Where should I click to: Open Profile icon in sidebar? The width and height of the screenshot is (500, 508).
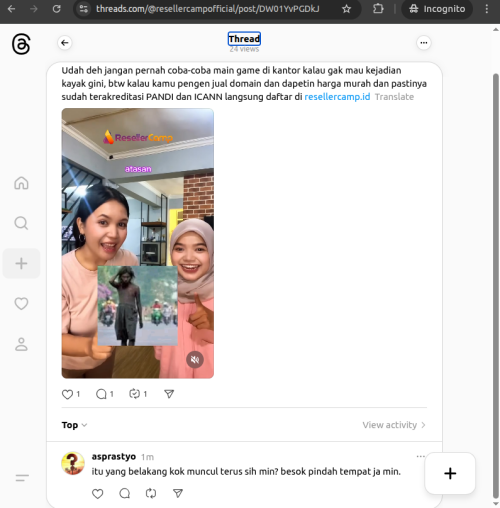[21, 344]
